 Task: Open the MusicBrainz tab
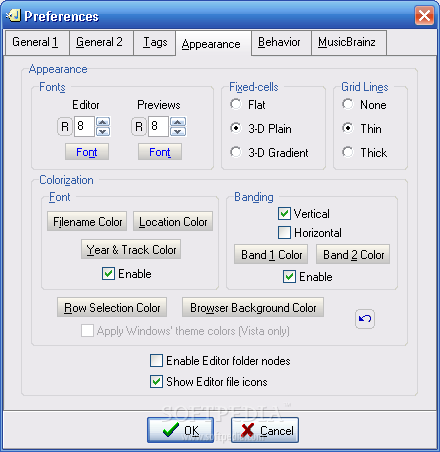349,43
